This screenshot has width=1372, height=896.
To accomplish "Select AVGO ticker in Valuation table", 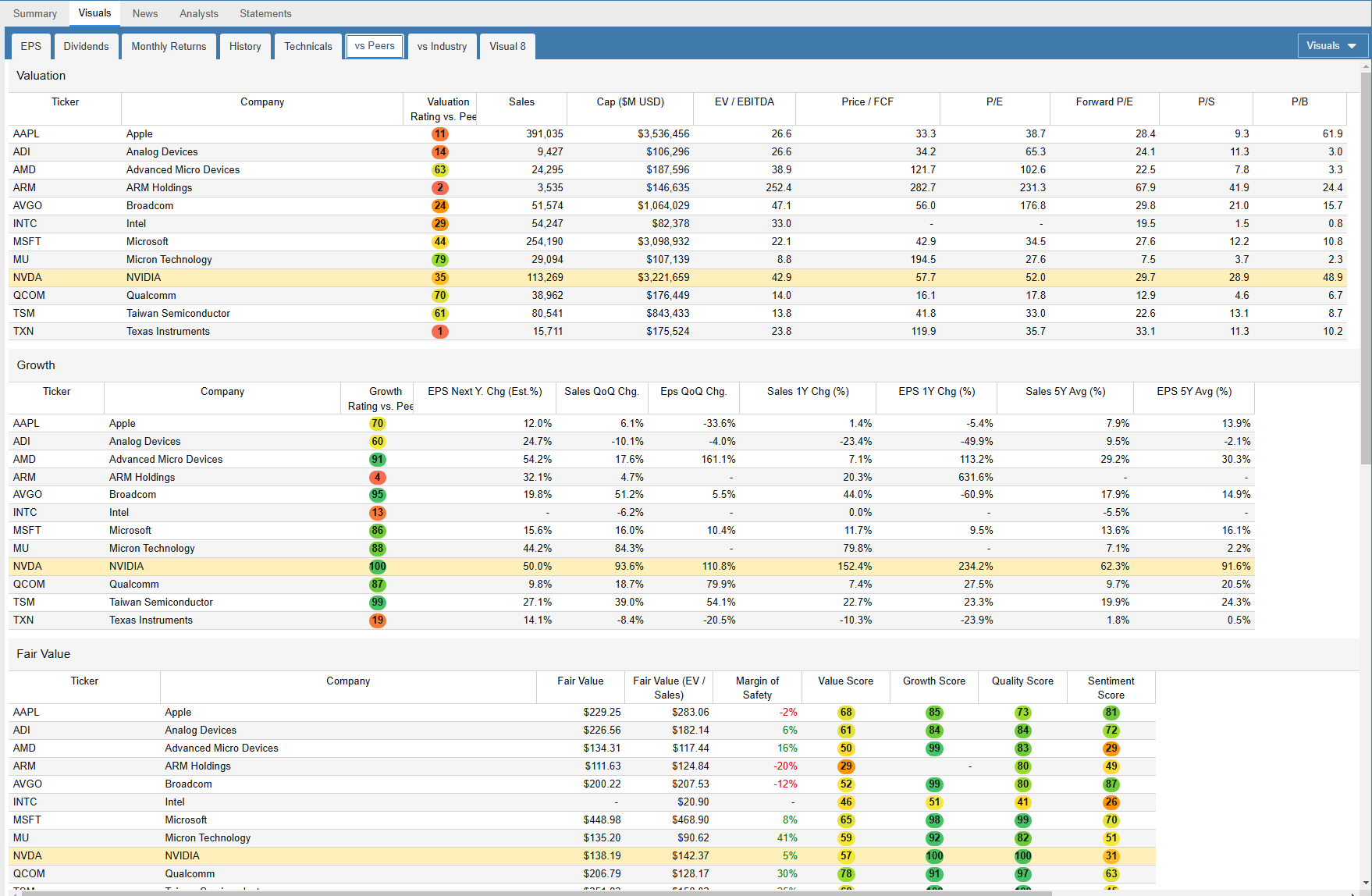I will (27, 206).
